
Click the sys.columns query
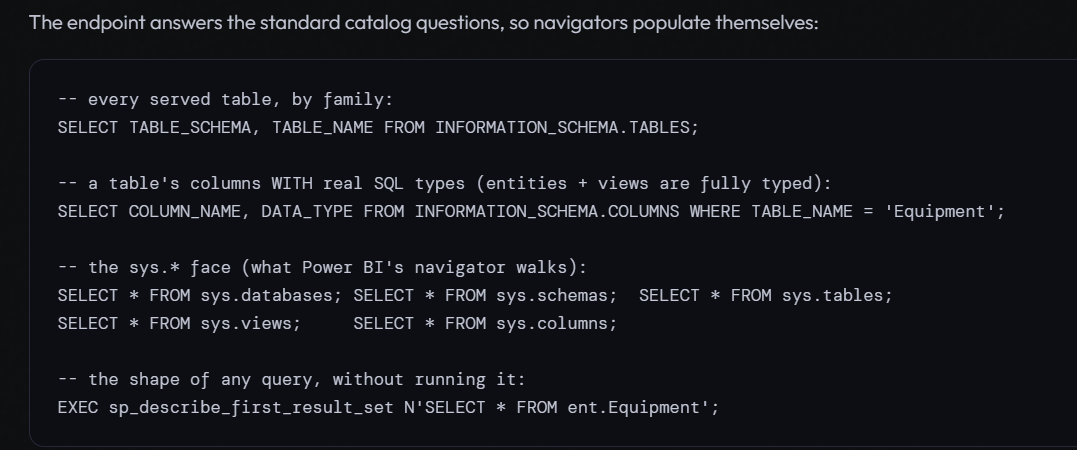(x=486, y=324)
